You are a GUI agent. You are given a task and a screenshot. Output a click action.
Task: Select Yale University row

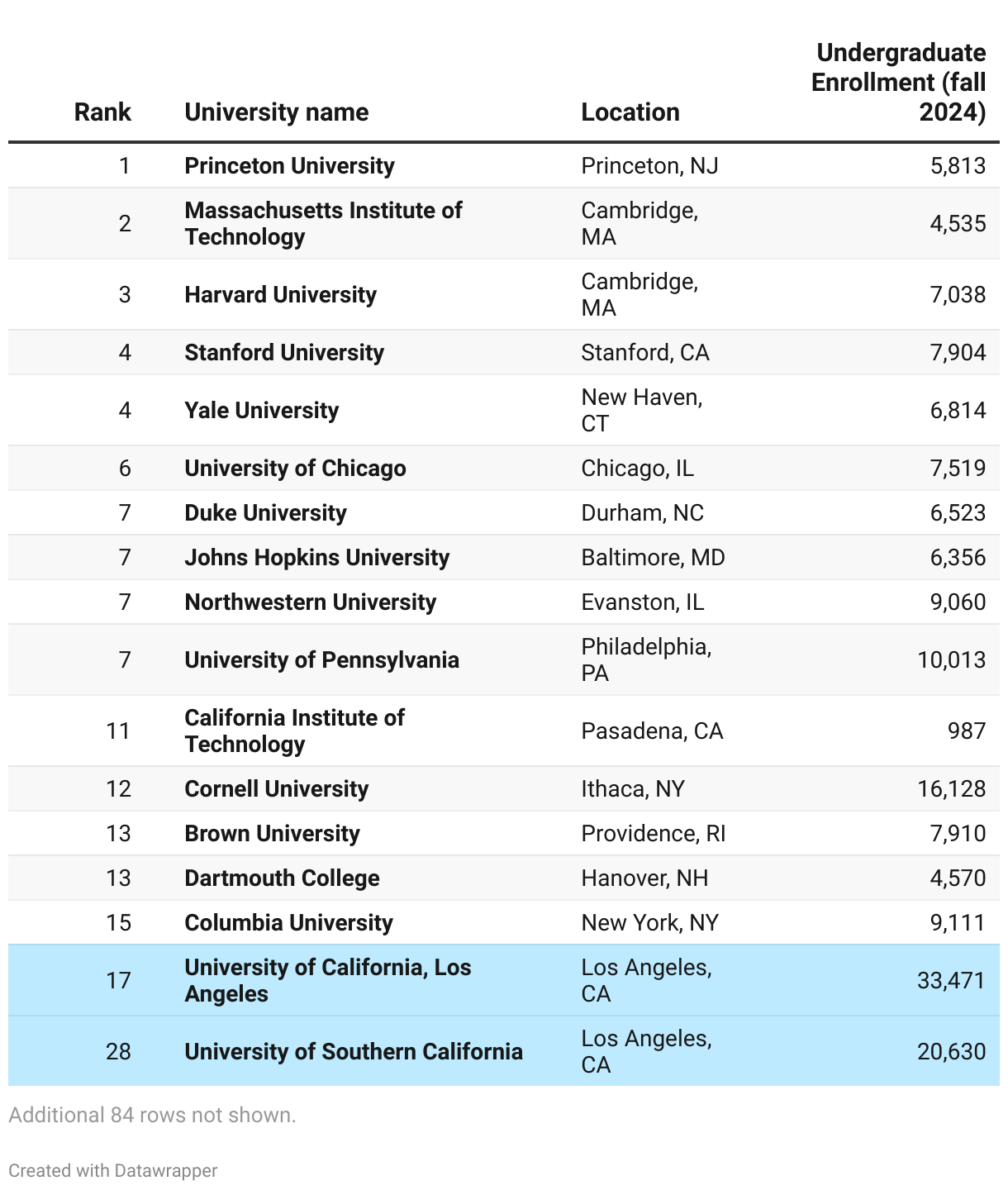[x=504, y=411]
